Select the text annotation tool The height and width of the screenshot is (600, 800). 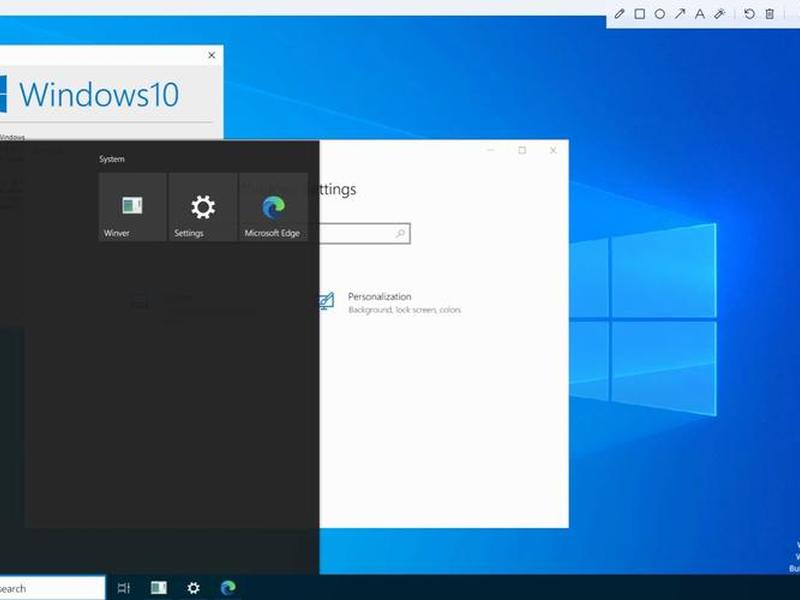pyautogui.click(x=699, y=14)
